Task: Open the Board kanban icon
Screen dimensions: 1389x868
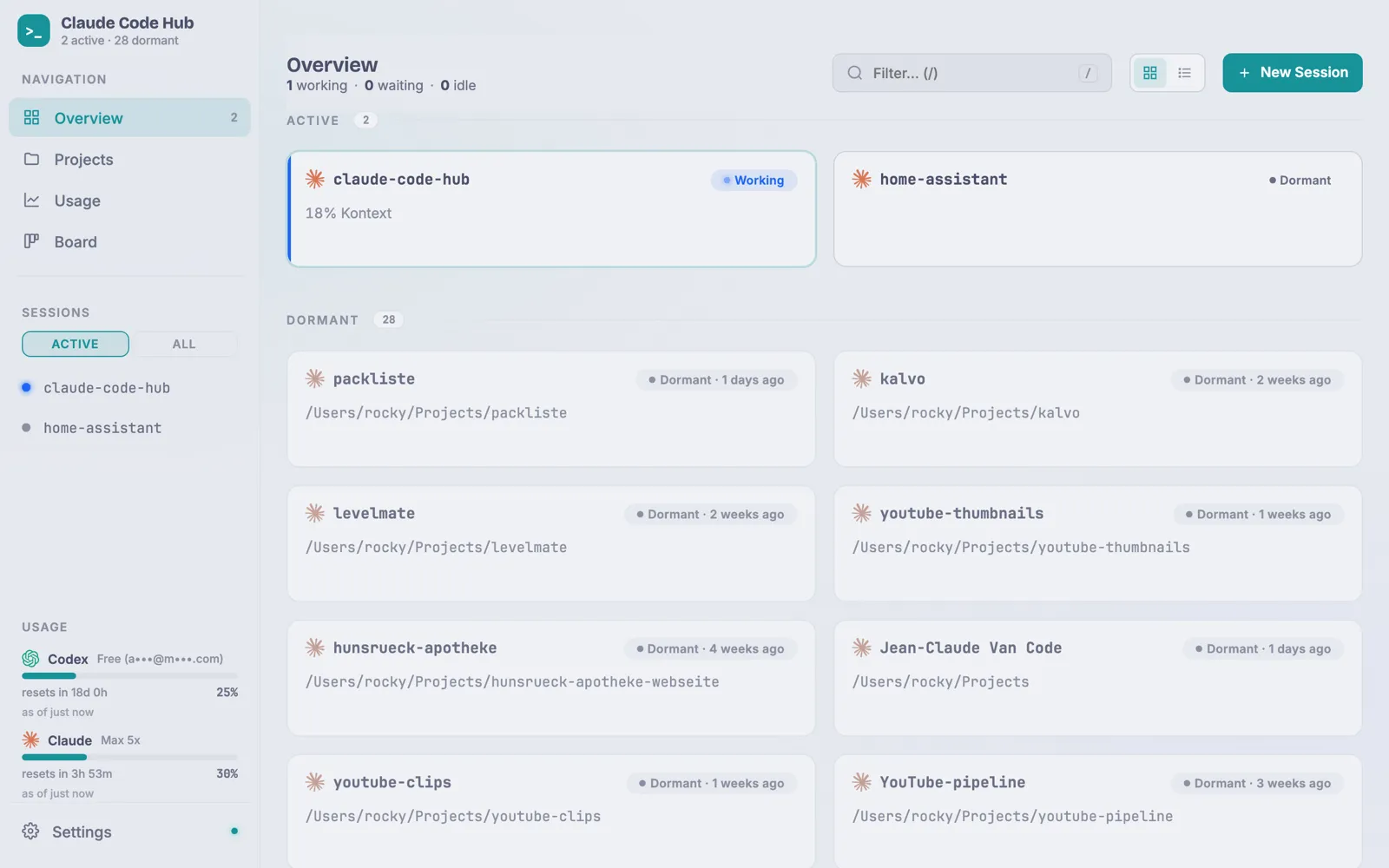Action: point(31,241)
